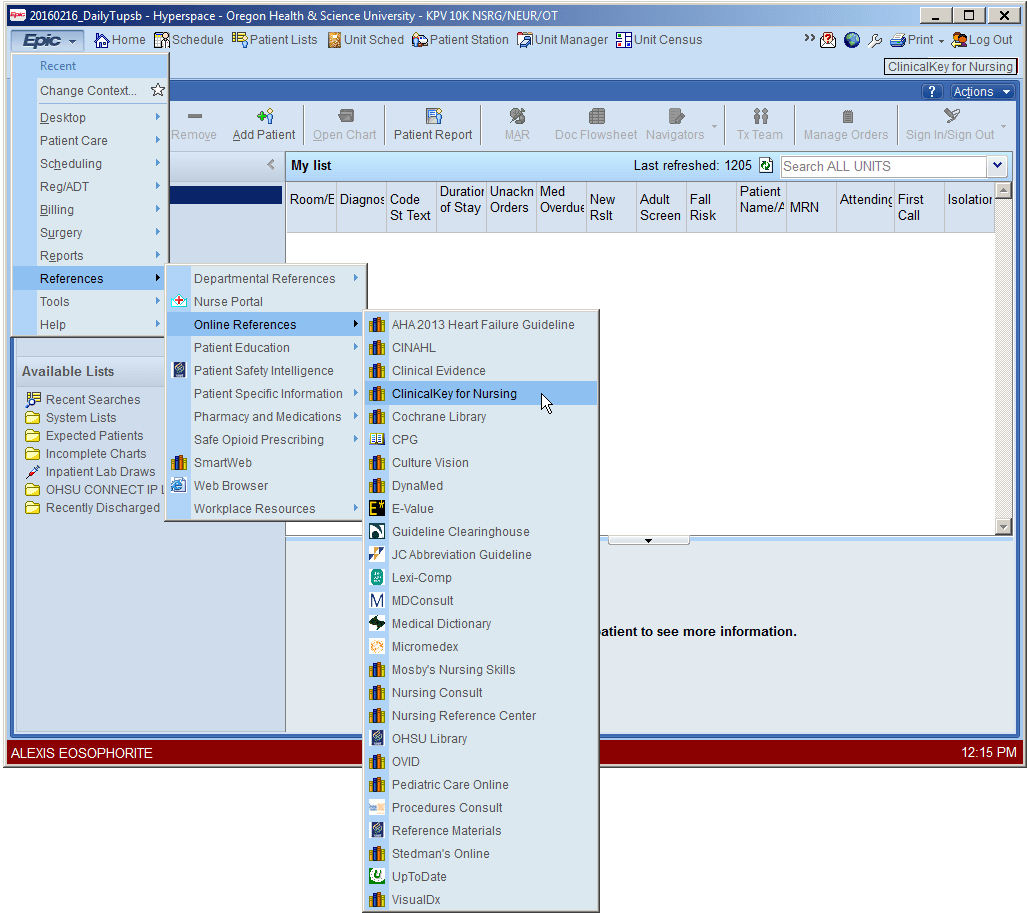Launch Micromedex
The width and height of the screenshot is (1027, 913).
pyautogui.click(x=481, y=647)
